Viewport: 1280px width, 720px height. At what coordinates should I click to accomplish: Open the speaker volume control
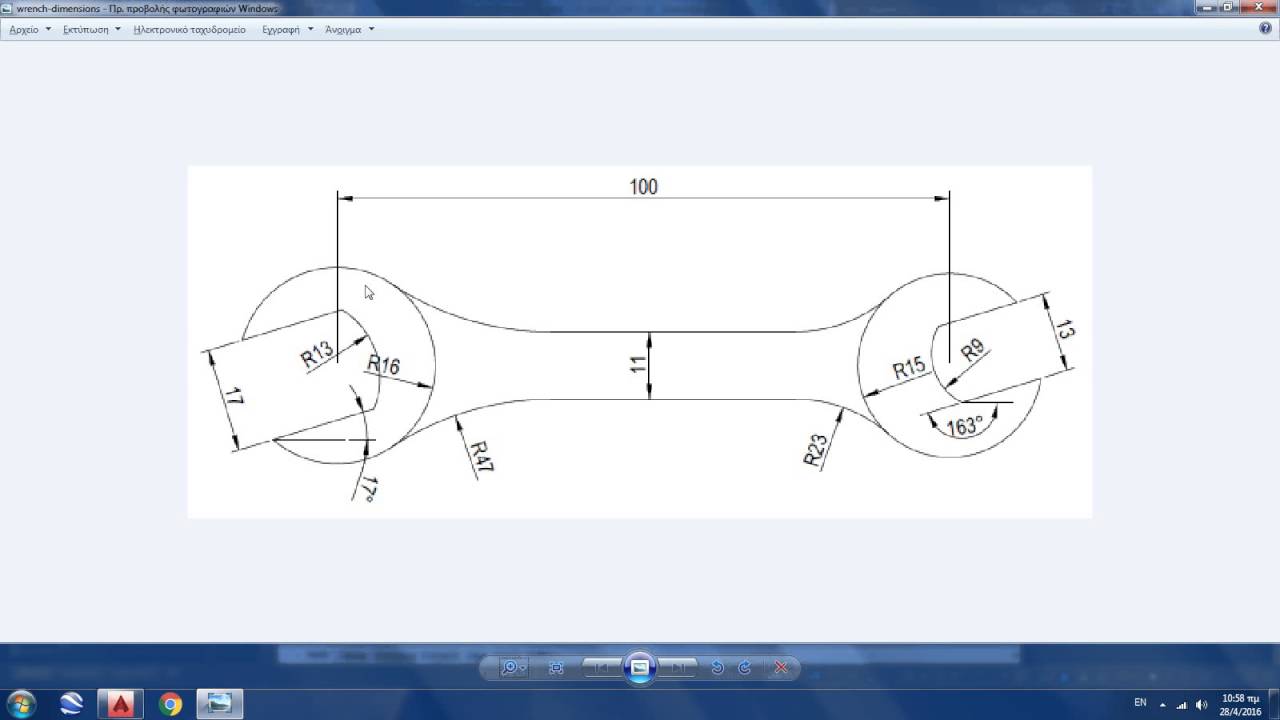point(1201,704)
